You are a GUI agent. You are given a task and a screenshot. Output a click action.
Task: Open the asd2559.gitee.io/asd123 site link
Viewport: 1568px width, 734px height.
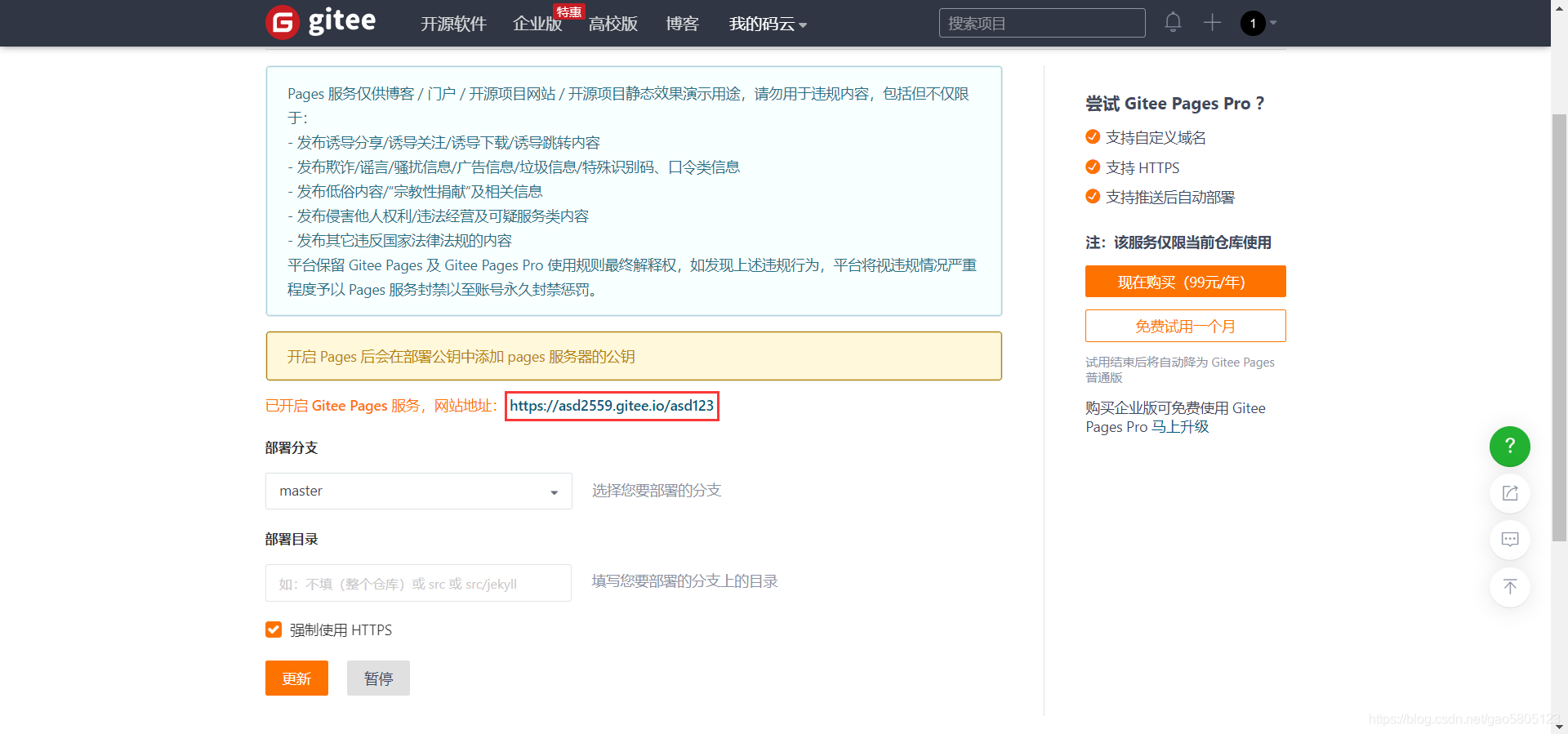point(612,406)
